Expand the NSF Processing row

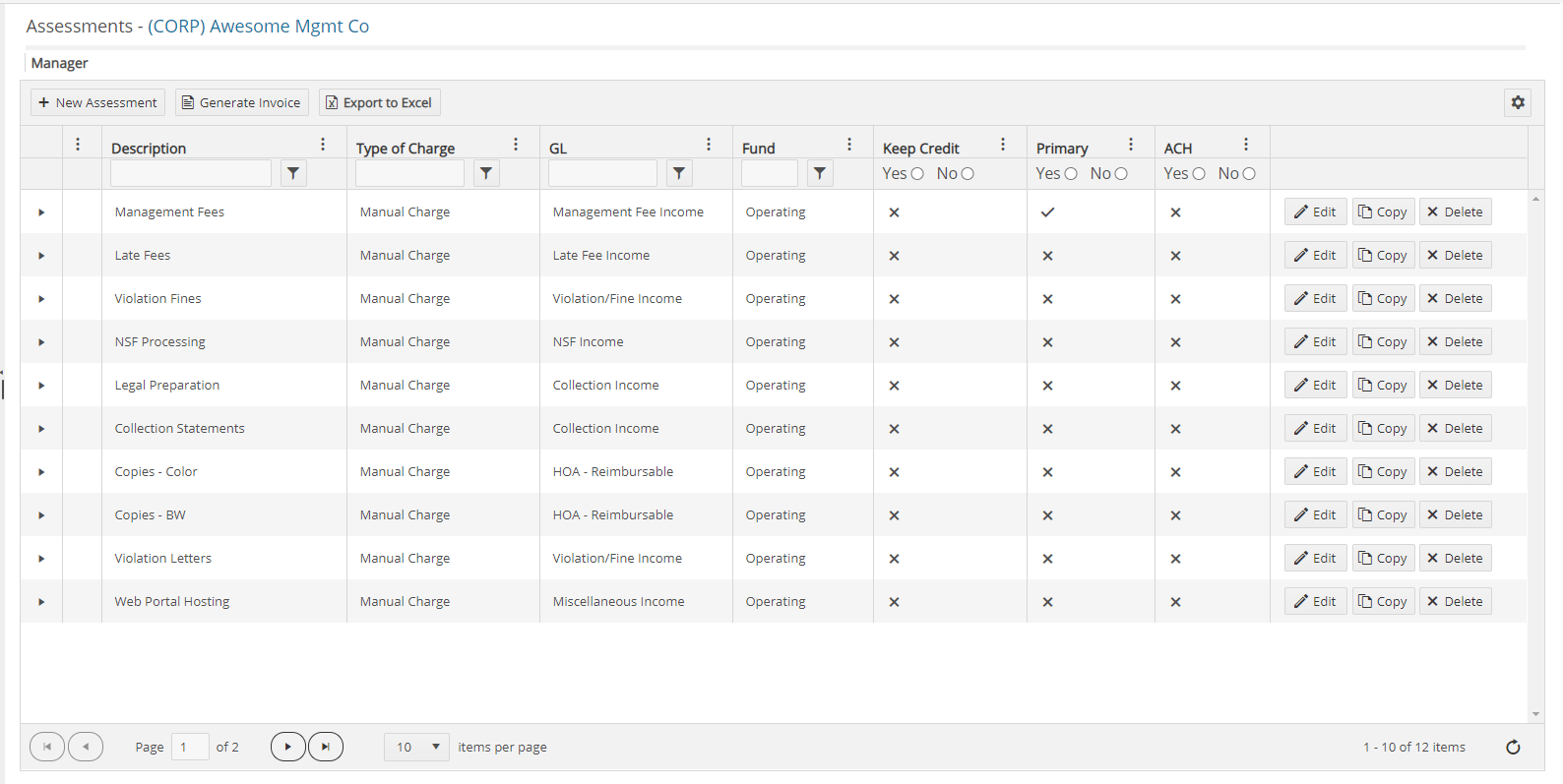[x=41, y=342]
